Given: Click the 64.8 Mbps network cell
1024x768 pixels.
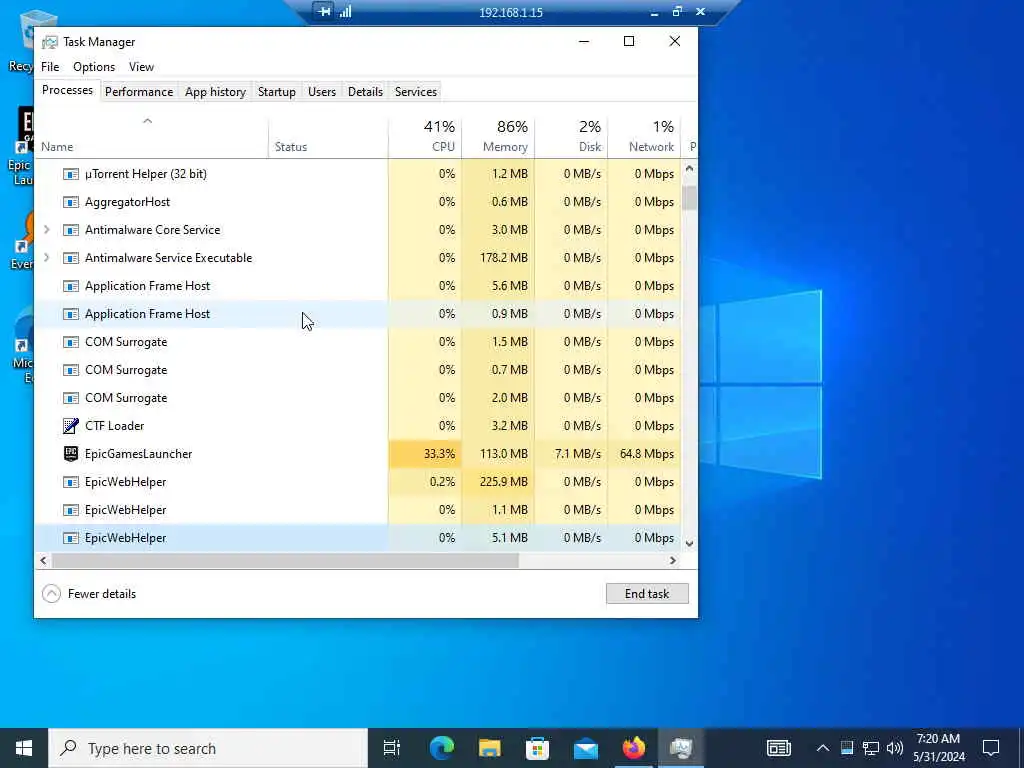Looking at the screenshot, I should tap(645, 454).
